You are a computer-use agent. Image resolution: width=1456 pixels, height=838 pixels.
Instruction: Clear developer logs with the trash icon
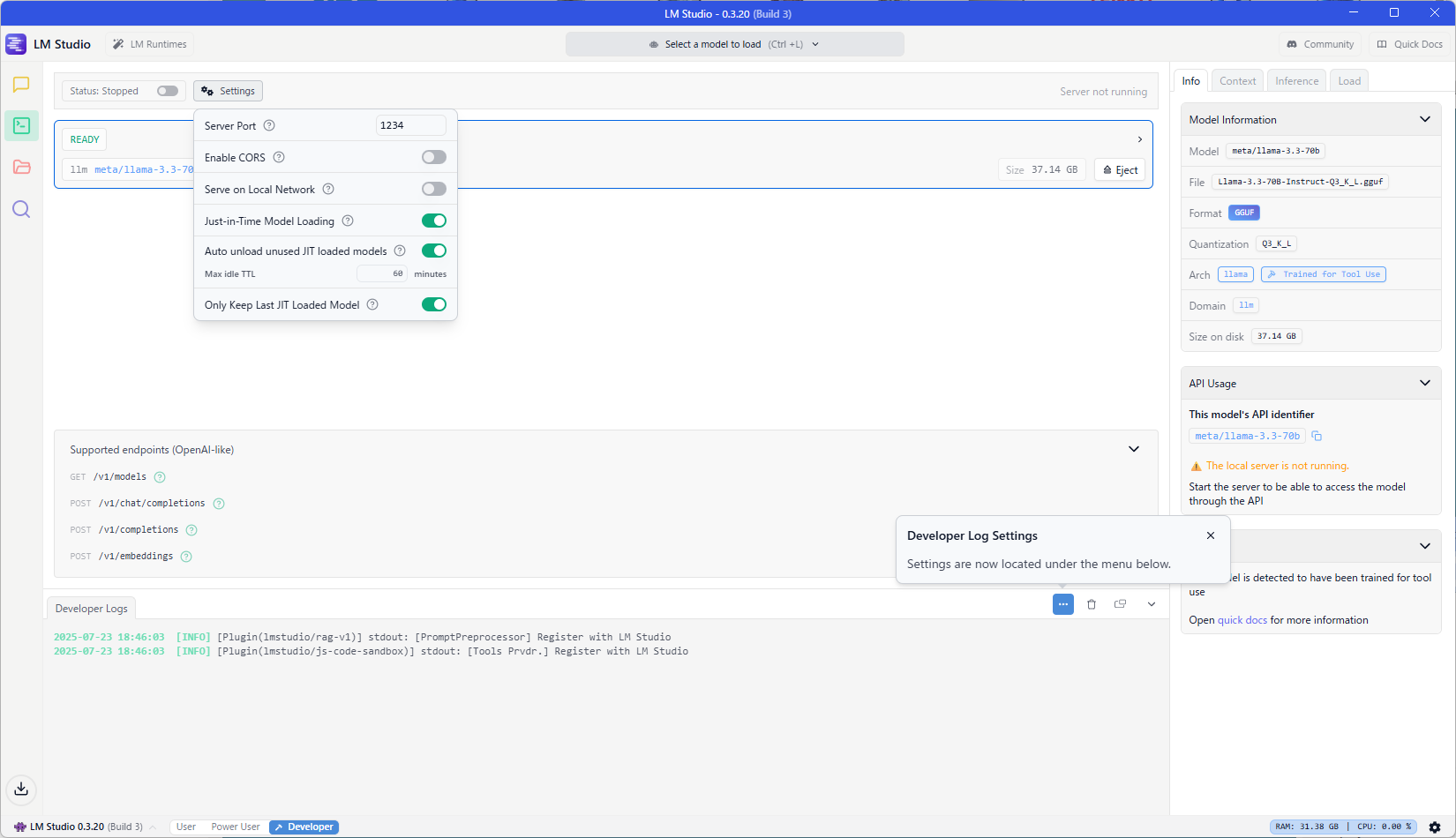tap(1092, 604)
